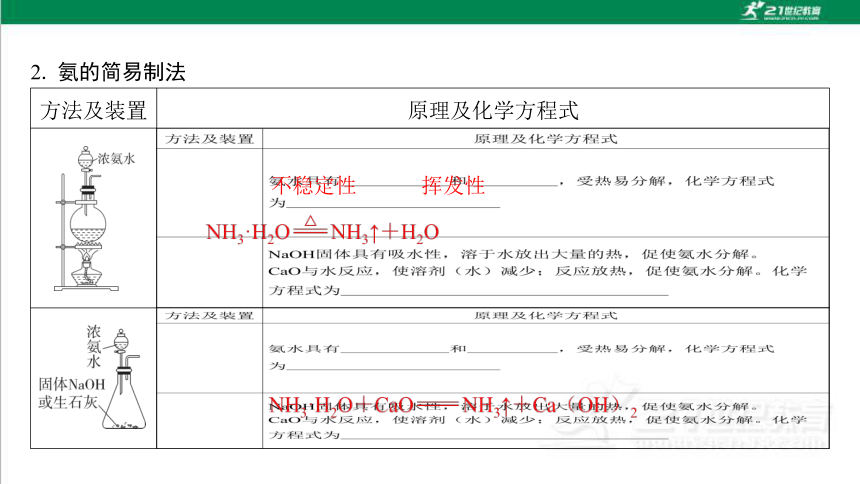Click the conical flask apparatus diagram
Viewport: 860px width, 484px height.
coord(126,379)
